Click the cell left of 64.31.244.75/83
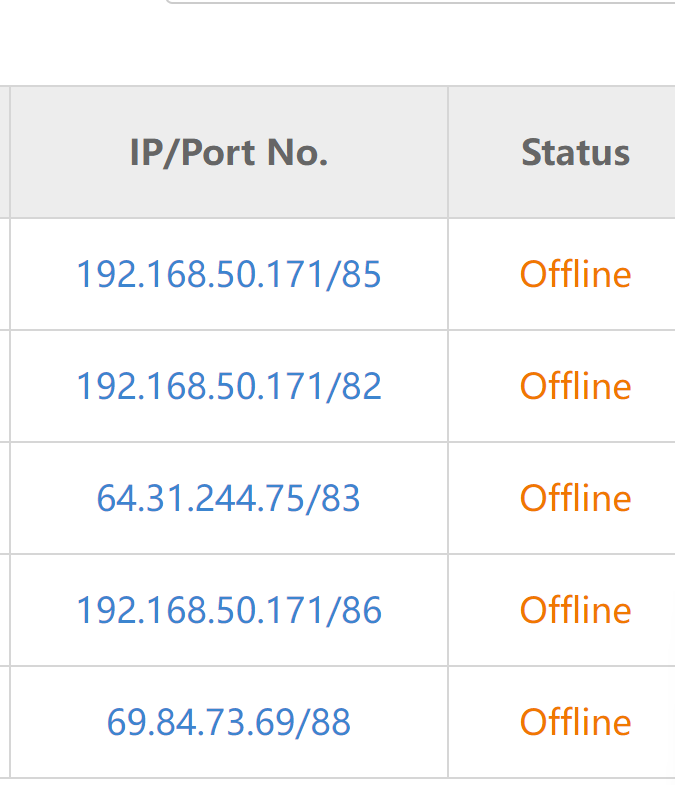This screenshot has width=675, height=785. click(4, 498)
